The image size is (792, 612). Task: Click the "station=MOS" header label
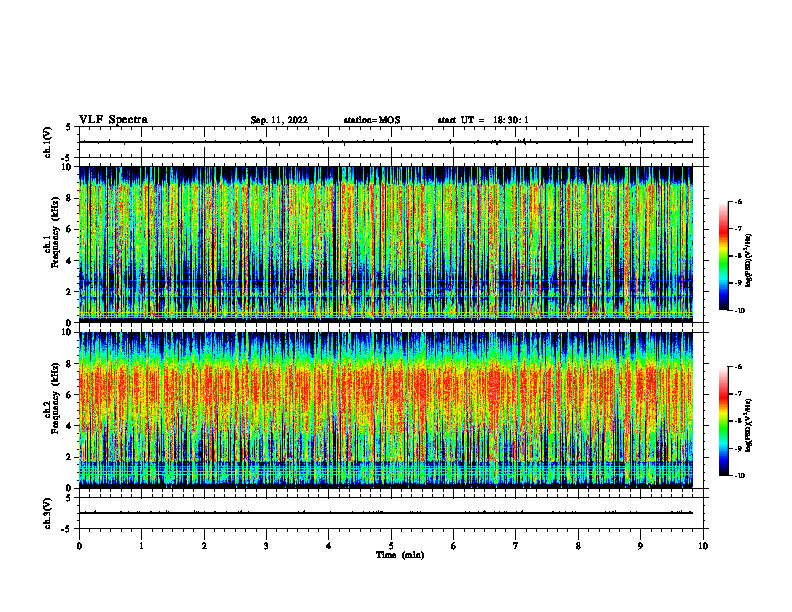pyautogui.click(x=372, y=120)
